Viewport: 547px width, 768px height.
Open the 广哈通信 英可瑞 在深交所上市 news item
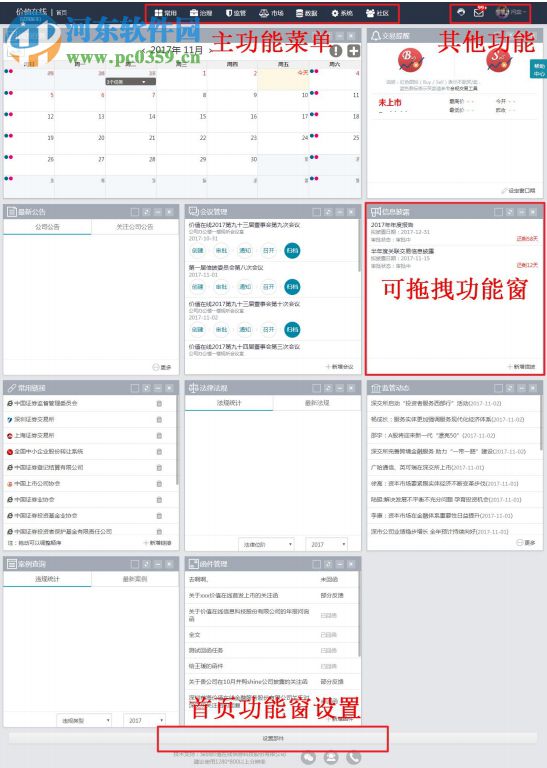(x=428, y=468)
